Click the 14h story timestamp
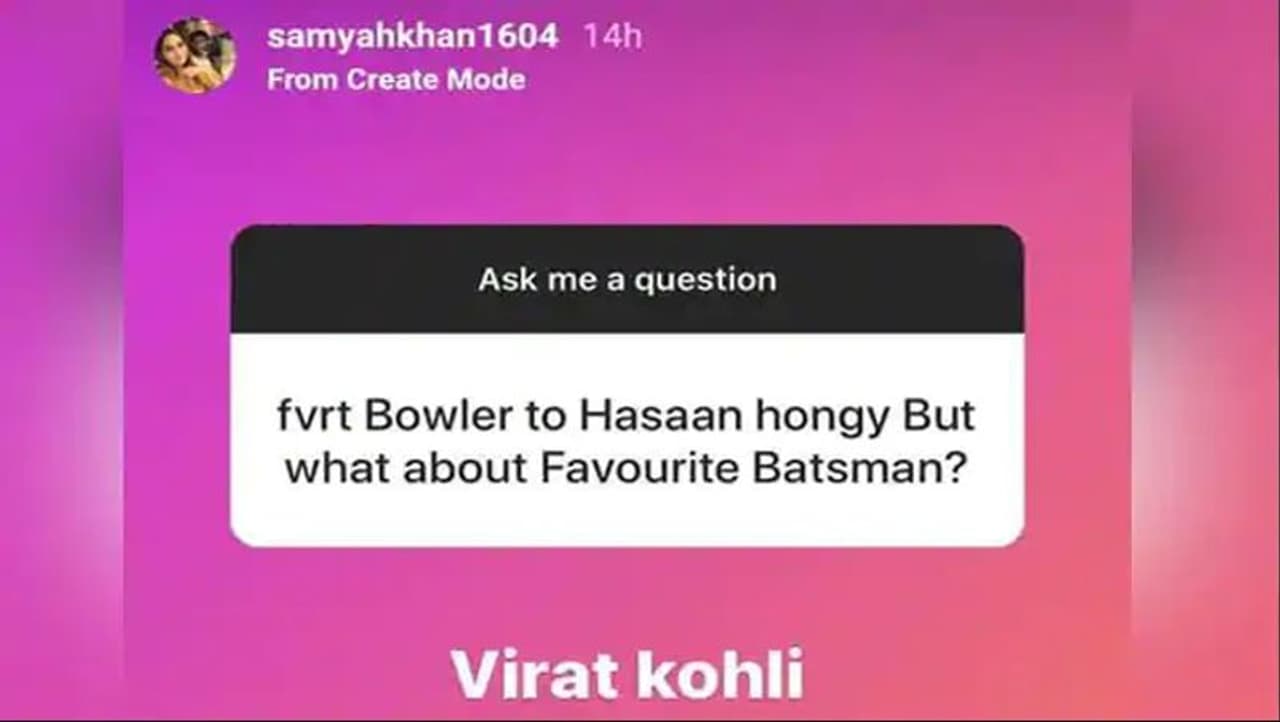This screenshot has width=1280, height=722. 613,37
